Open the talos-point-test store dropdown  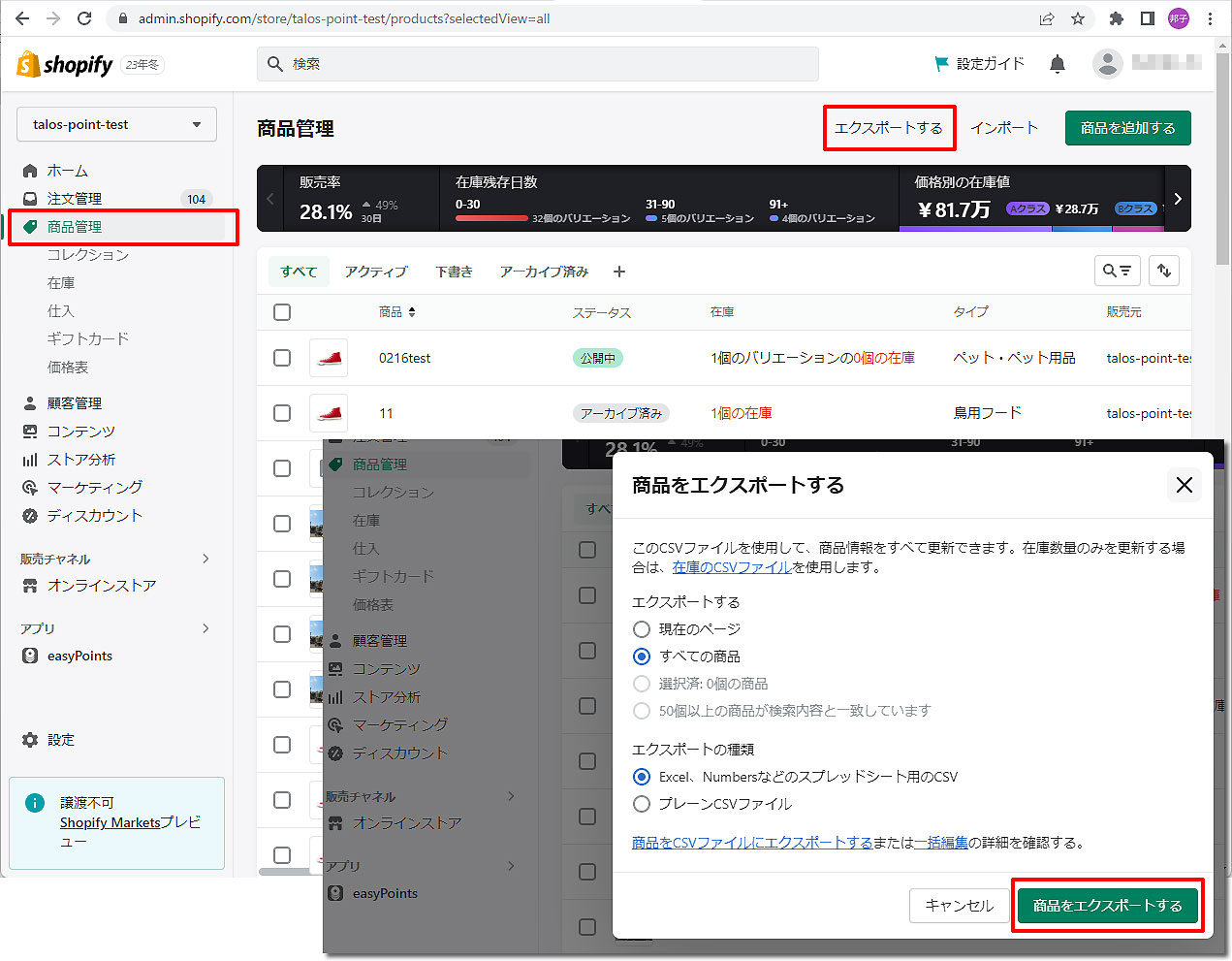[116, 124]
